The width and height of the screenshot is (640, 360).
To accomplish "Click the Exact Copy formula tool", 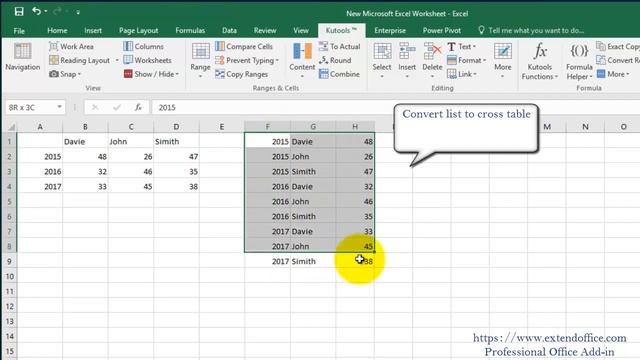I will (x=618, y=47).
